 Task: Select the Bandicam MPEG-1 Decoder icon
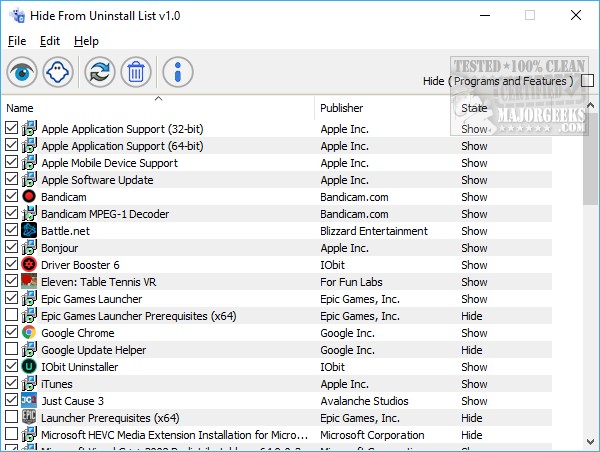pyautogui.click(x=29, y=213)
